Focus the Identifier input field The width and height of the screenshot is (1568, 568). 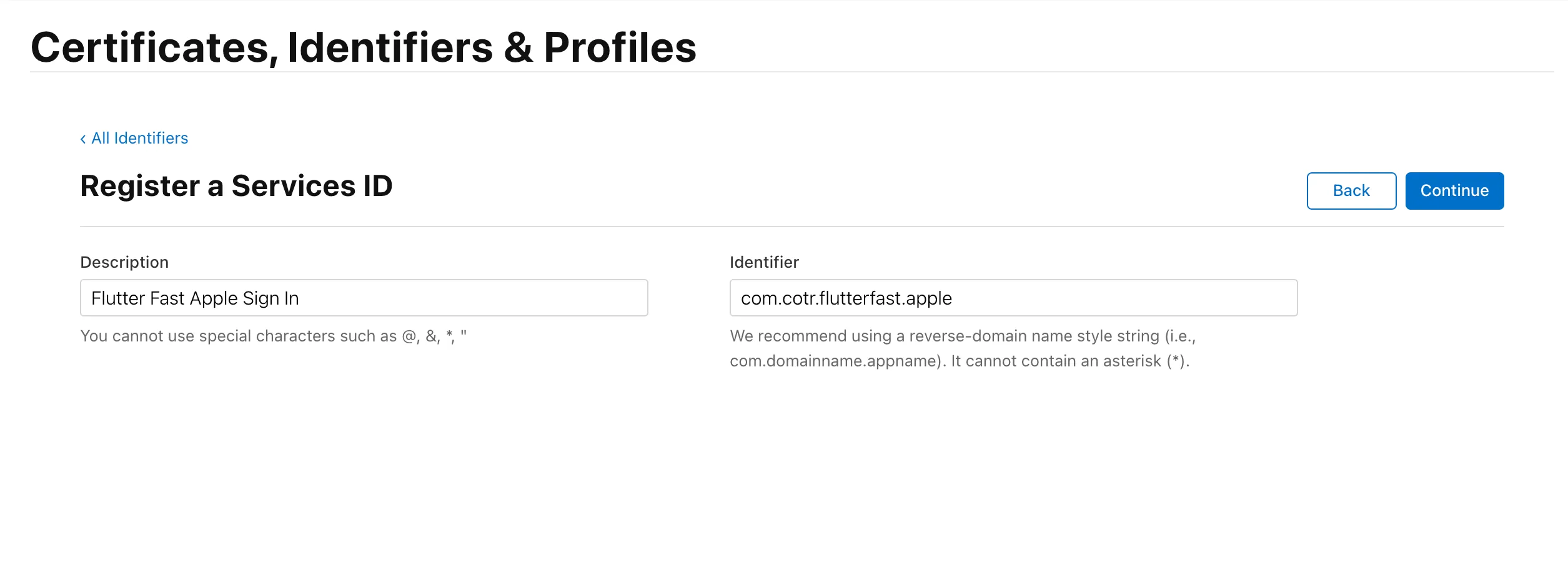[x=1013, y=298]
